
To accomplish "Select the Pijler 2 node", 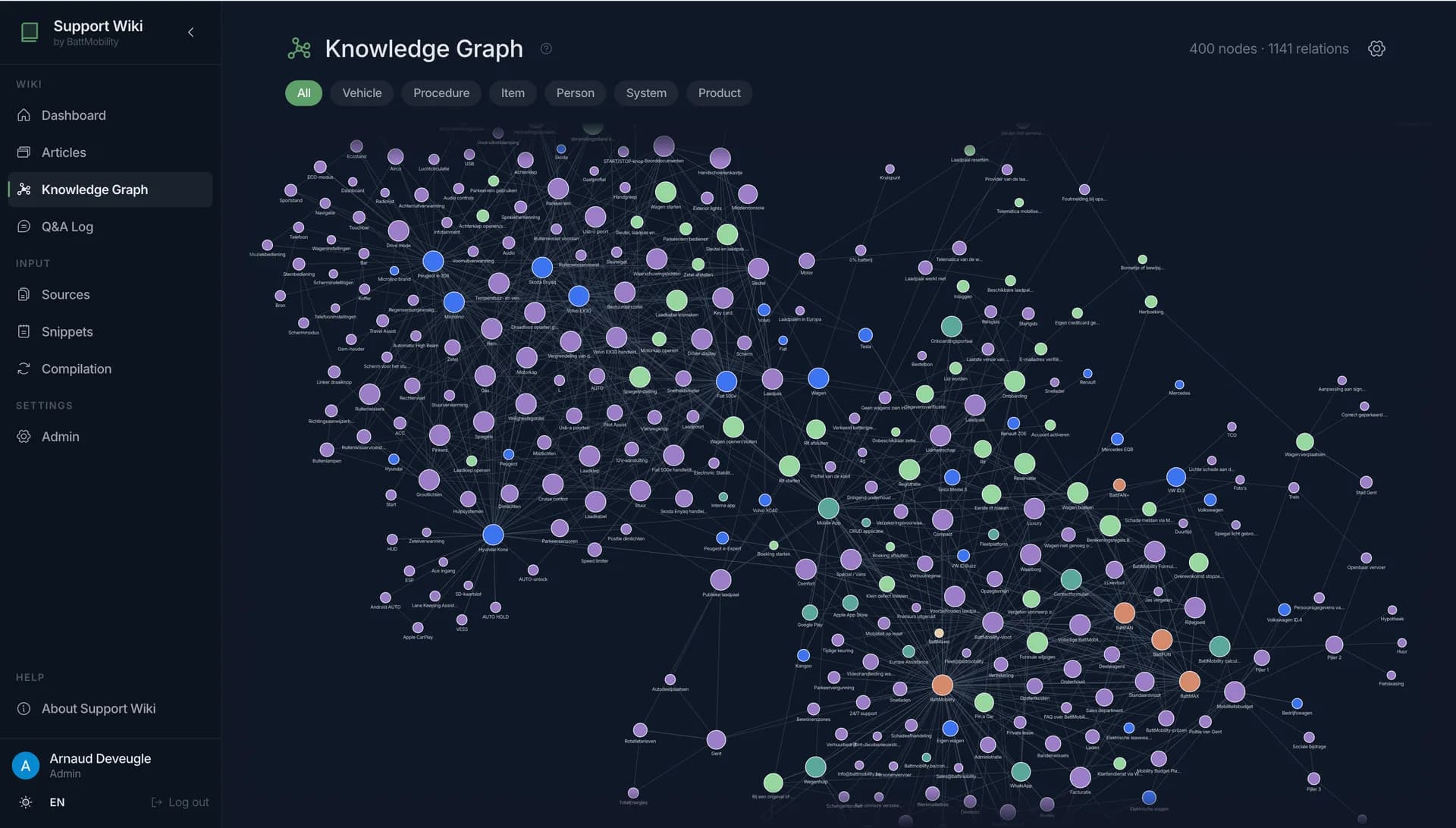I will 1334,645.
